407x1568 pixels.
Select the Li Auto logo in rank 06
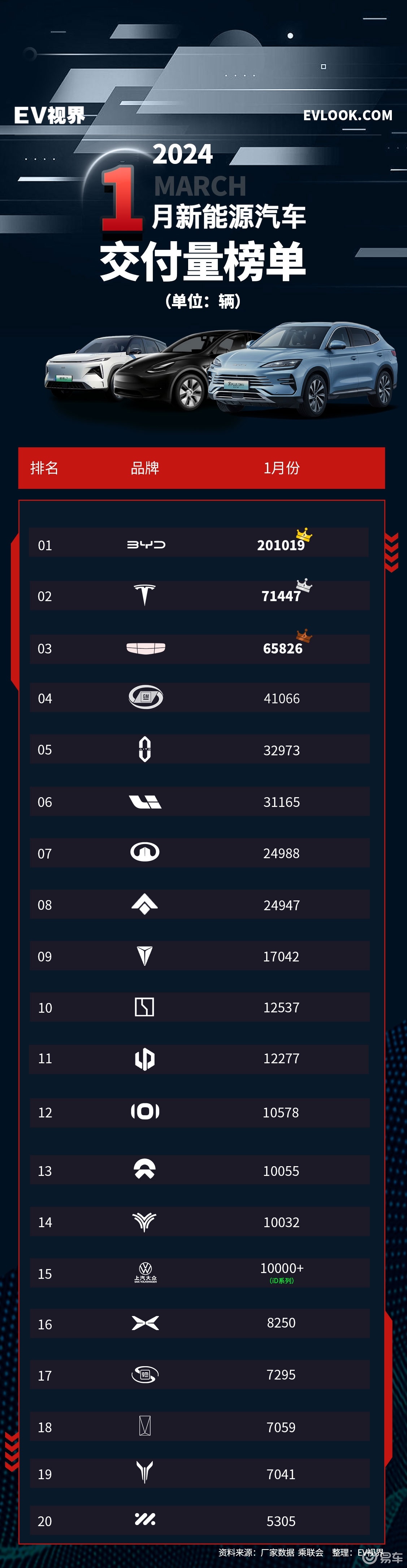pyautogui.click(x=145, y=802)
